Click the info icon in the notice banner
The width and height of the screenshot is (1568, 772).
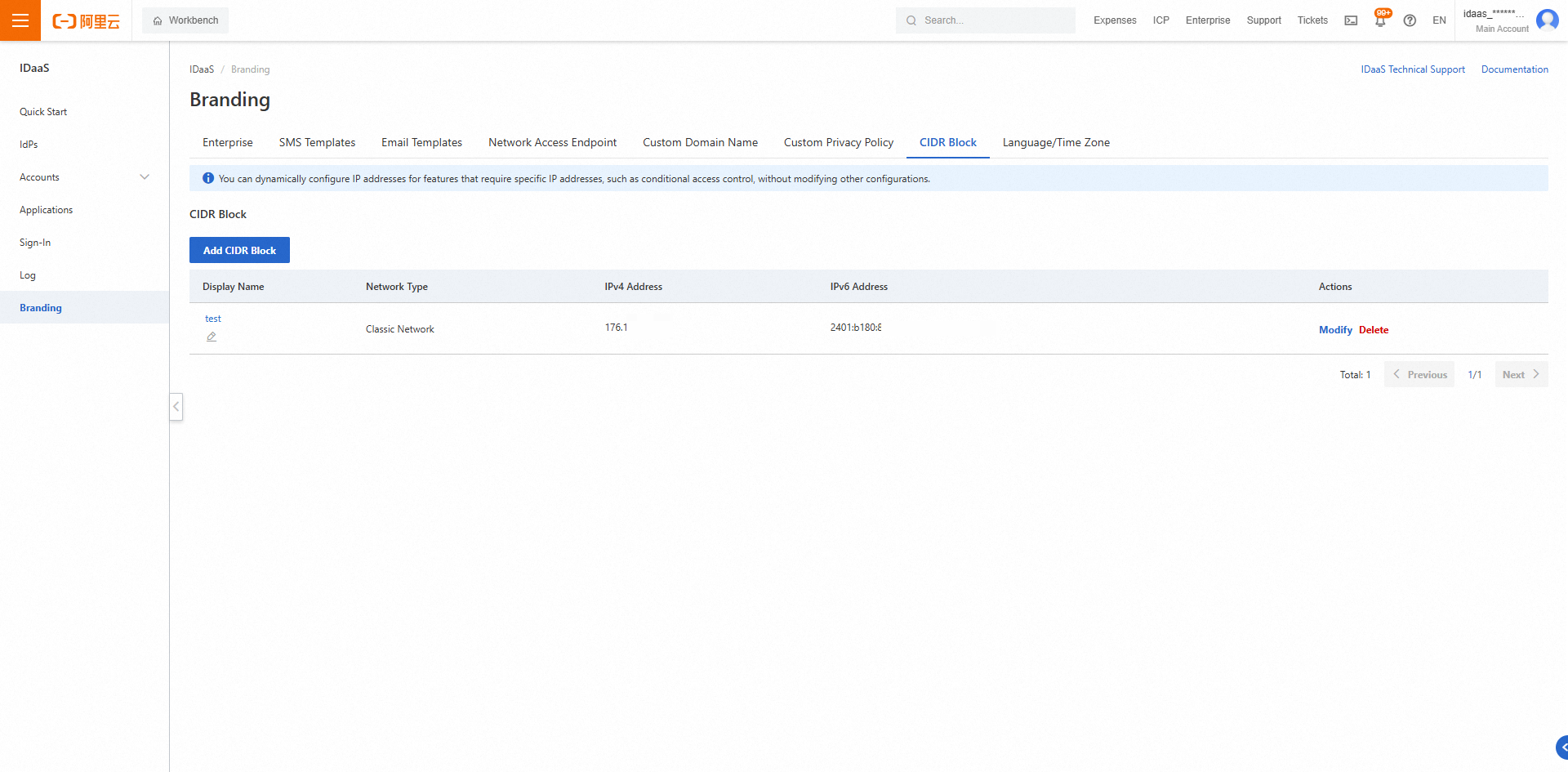pos(208,178)
